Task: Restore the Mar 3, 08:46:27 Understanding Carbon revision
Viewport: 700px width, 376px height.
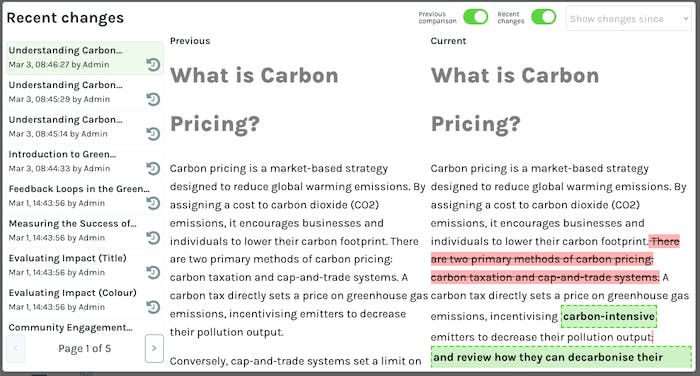Action: (x=153, y=65)
